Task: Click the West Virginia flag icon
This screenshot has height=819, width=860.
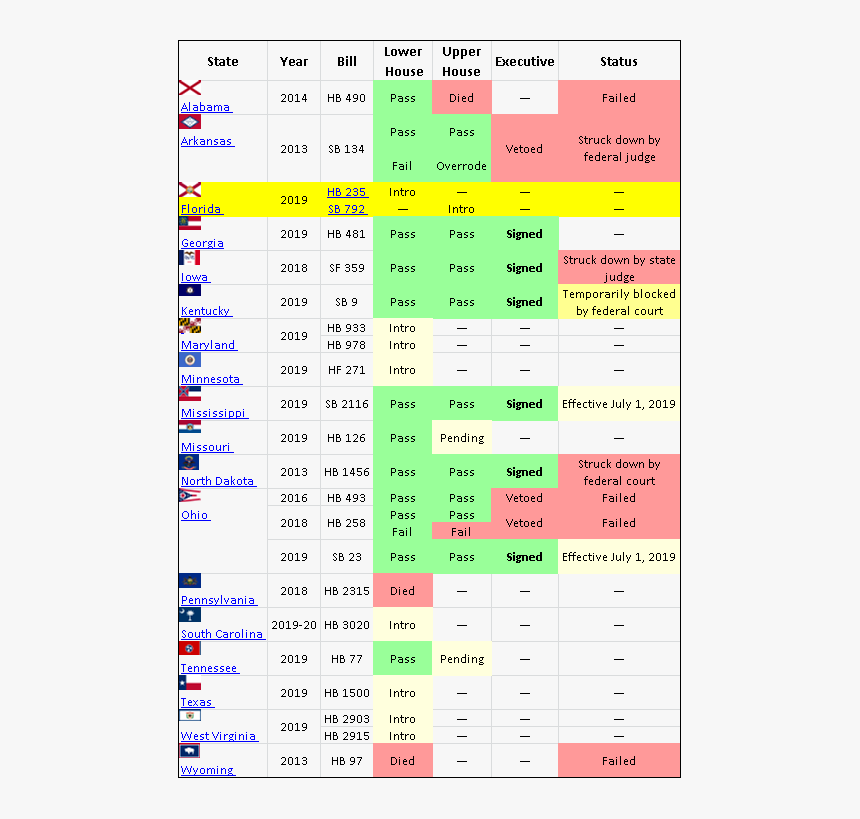Action: [190, 715]
